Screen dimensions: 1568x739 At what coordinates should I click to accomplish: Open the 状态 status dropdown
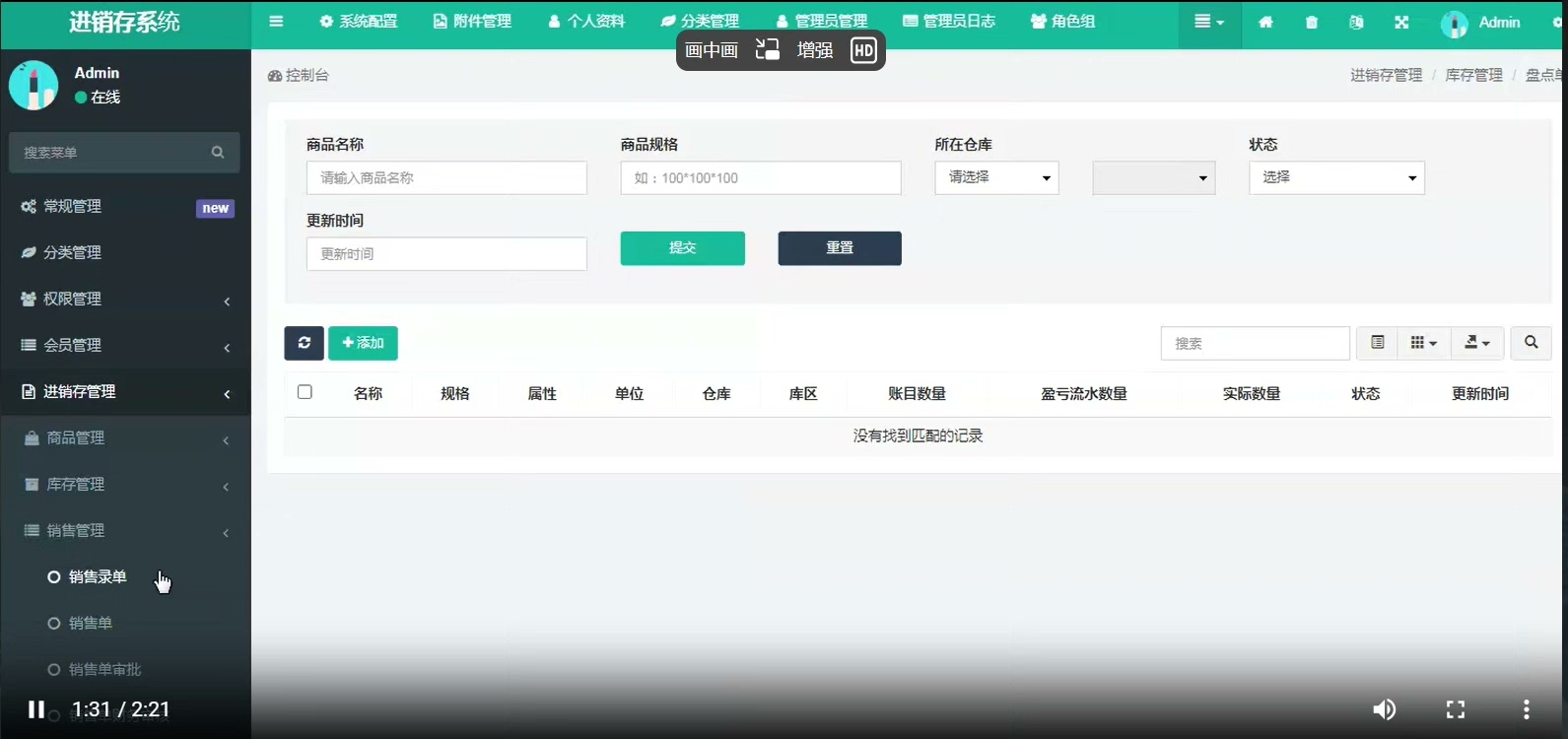[x=1336, y=177]
